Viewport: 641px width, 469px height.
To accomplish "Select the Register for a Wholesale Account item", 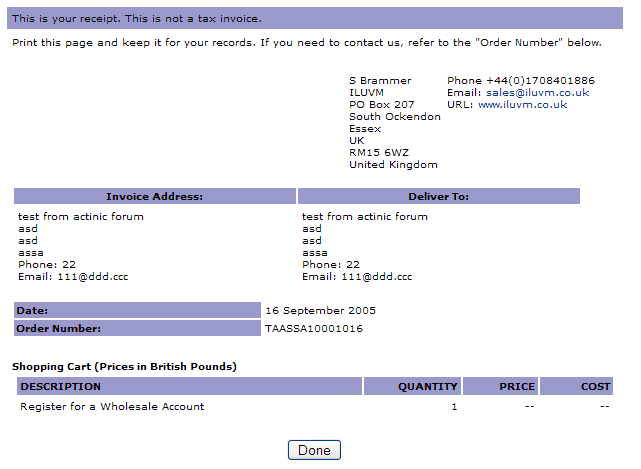I will [x=112, y=407].
